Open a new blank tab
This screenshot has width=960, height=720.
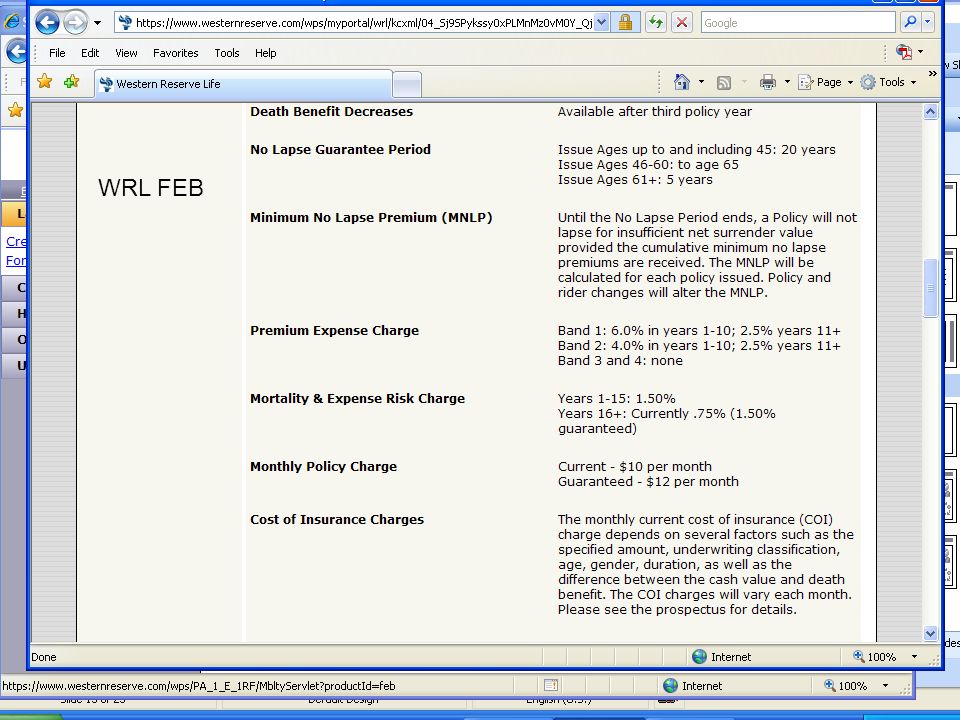tap(407, 84)
